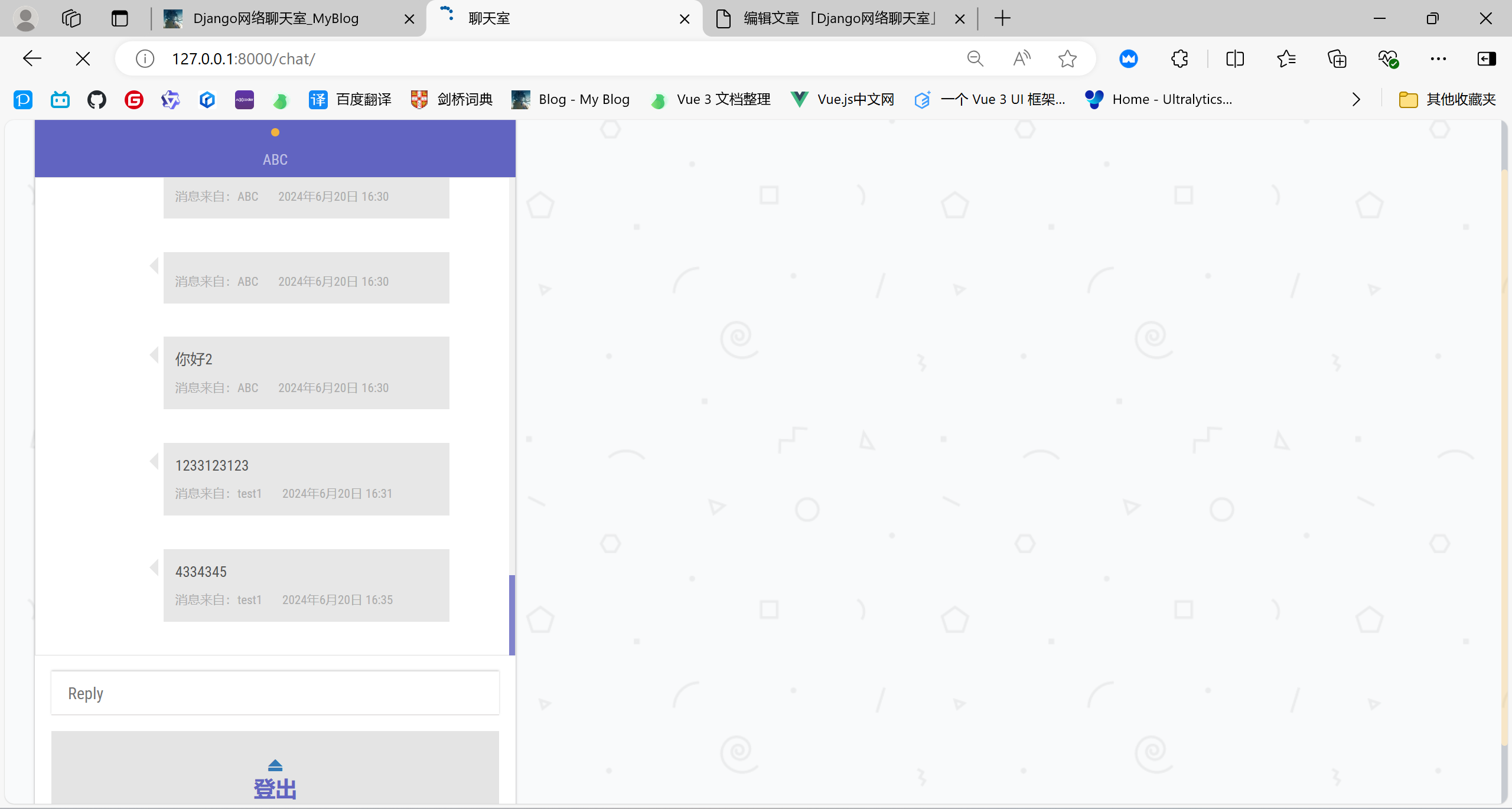Open the Workspaces icon
This screenshot has width=1512, height=809.
(71, 18)
